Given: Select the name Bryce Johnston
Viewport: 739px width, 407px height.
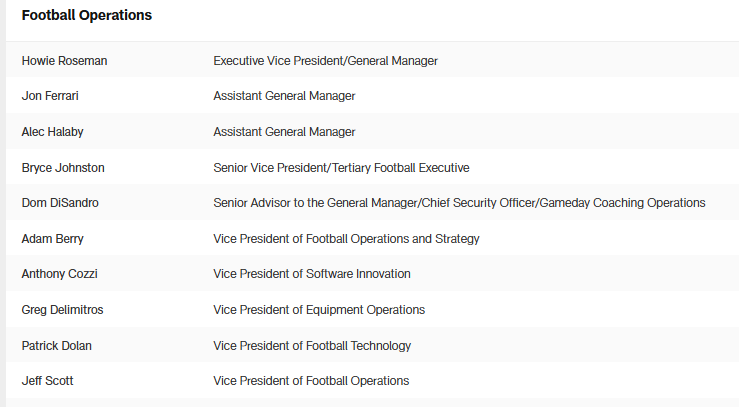Looking at the screenshot, I should (63, 168).
